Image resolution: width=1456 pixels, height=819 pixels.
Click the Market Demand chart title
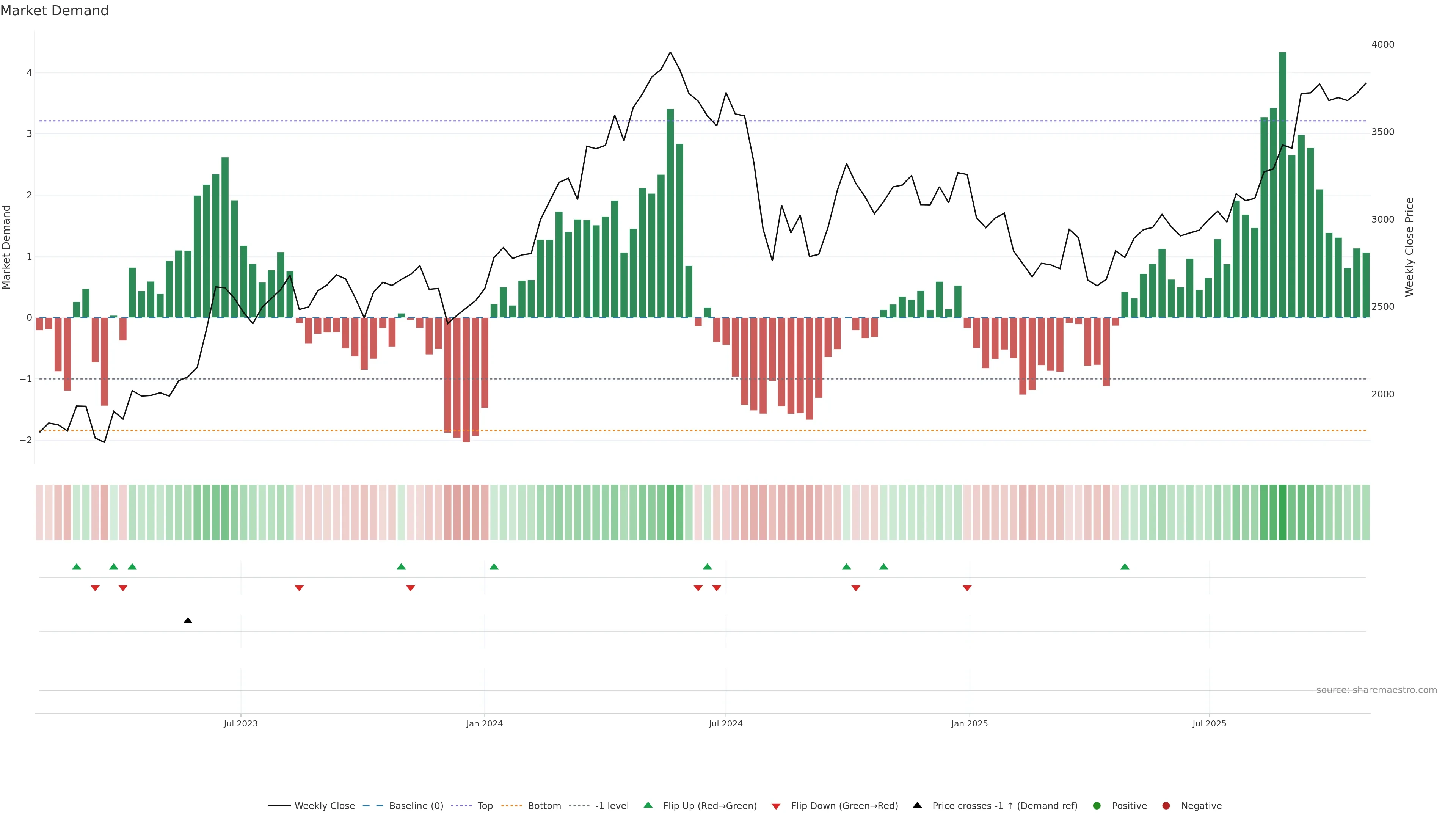pos(54,11)
